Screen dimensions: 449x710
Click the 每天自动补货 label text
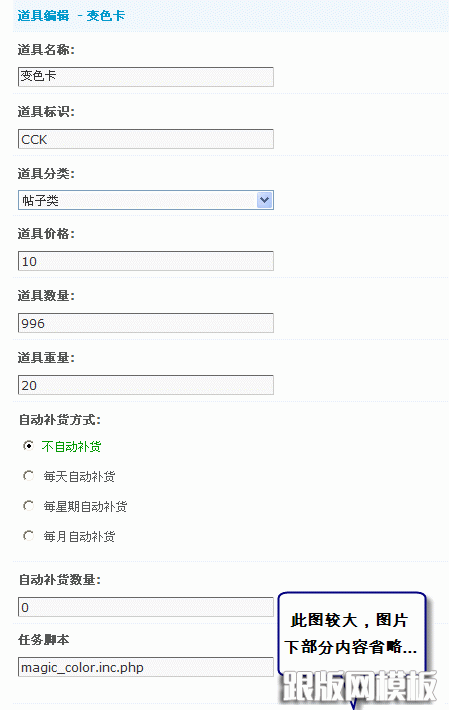79,476
